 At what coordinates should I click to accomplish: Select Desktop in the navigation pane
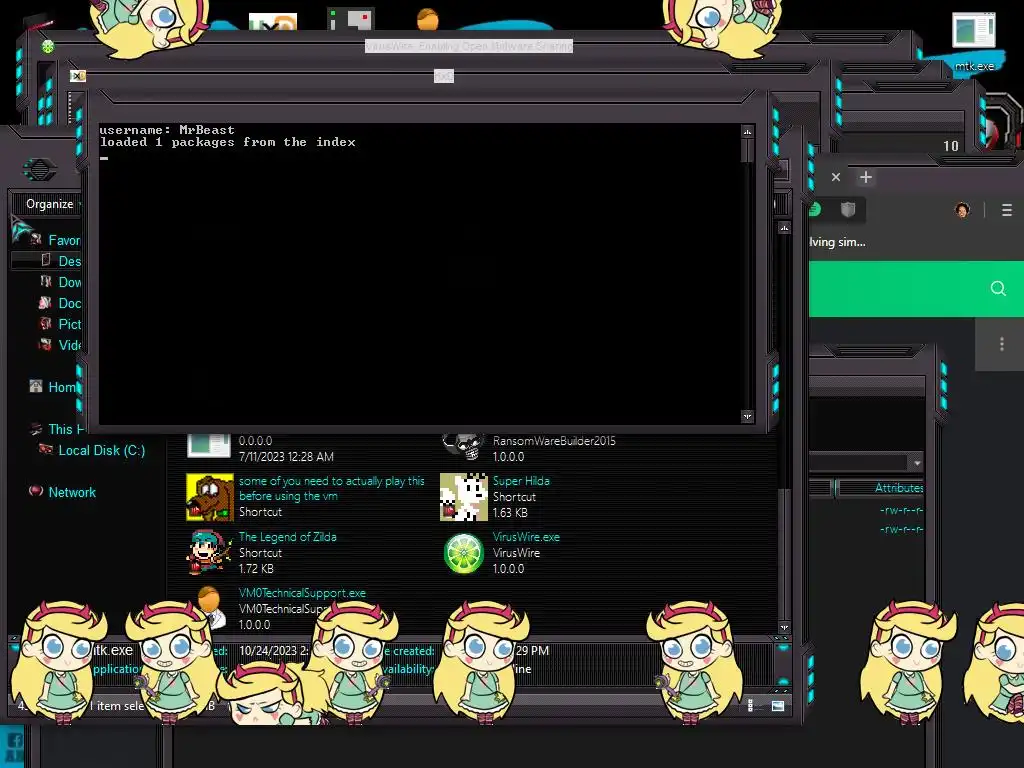(x=69, y=261)
